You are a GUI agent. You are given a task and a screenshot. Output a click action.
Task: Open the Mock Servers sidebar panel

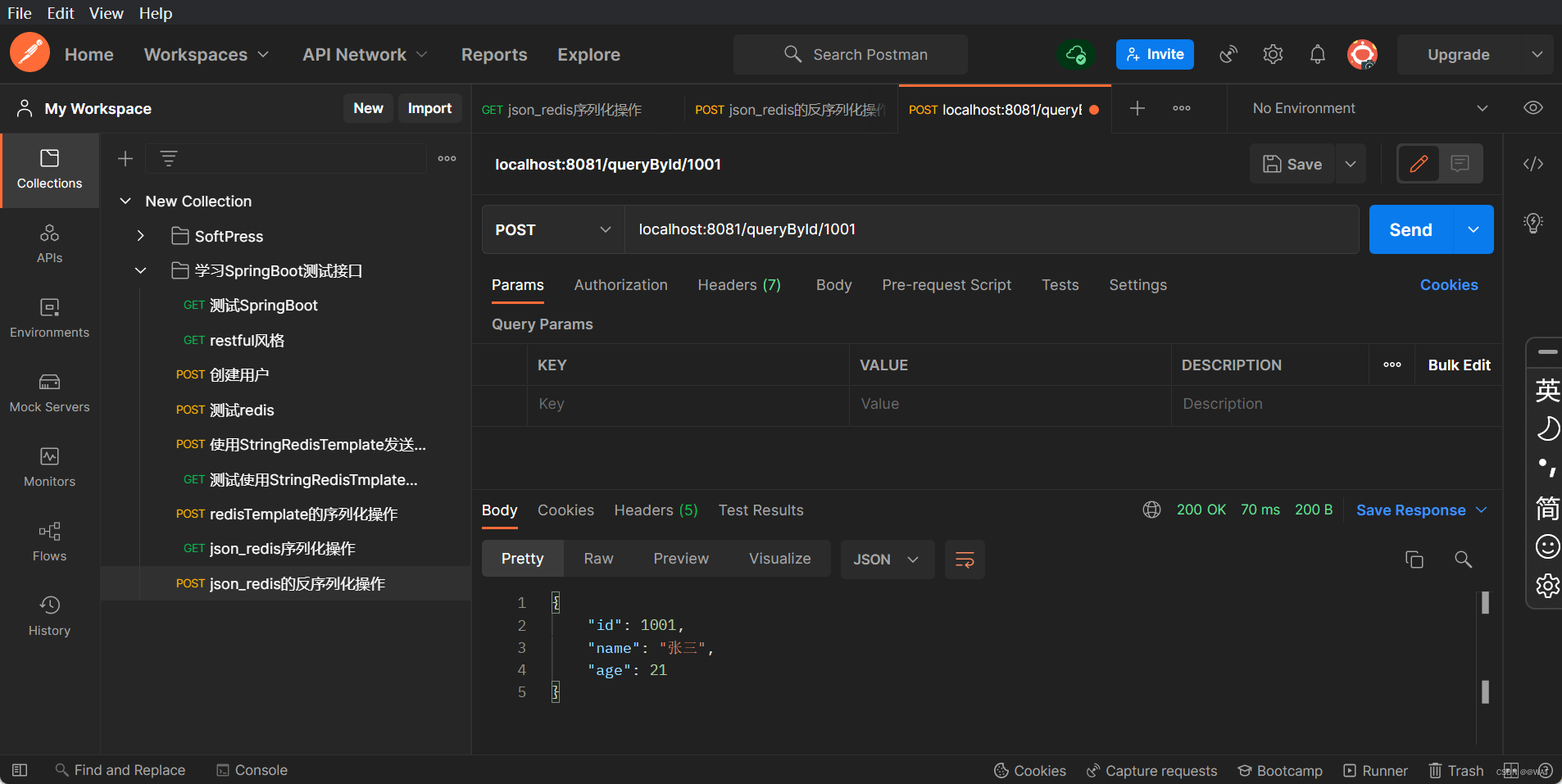(x=49, y=393)
